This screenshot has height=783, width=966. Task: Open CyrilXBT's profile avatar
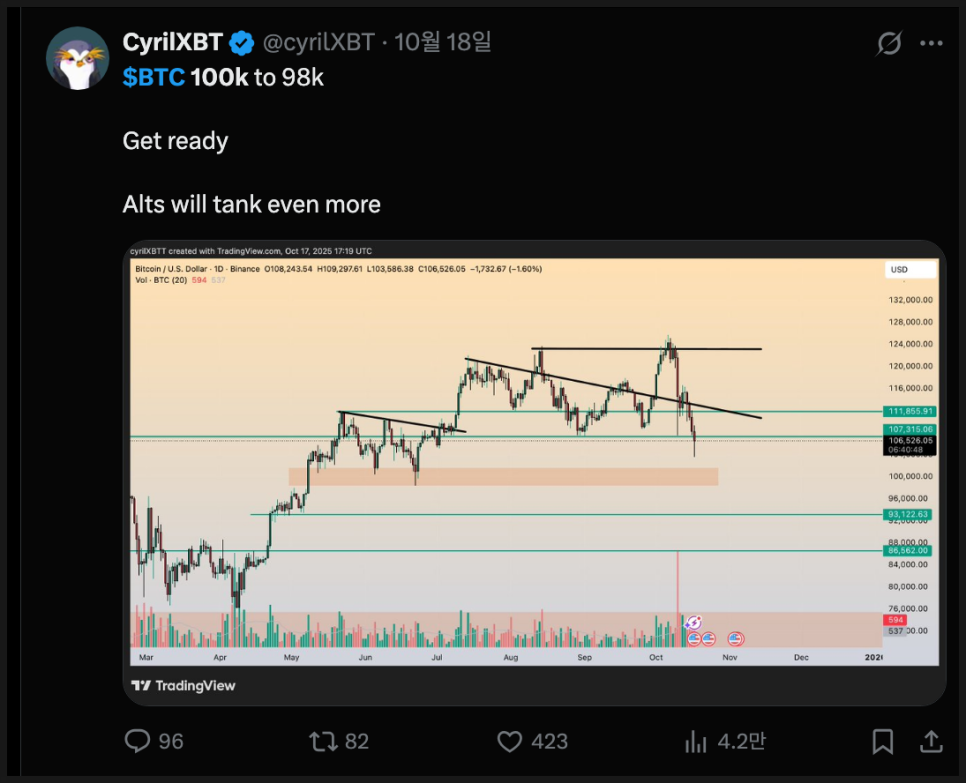coord(78,59)
